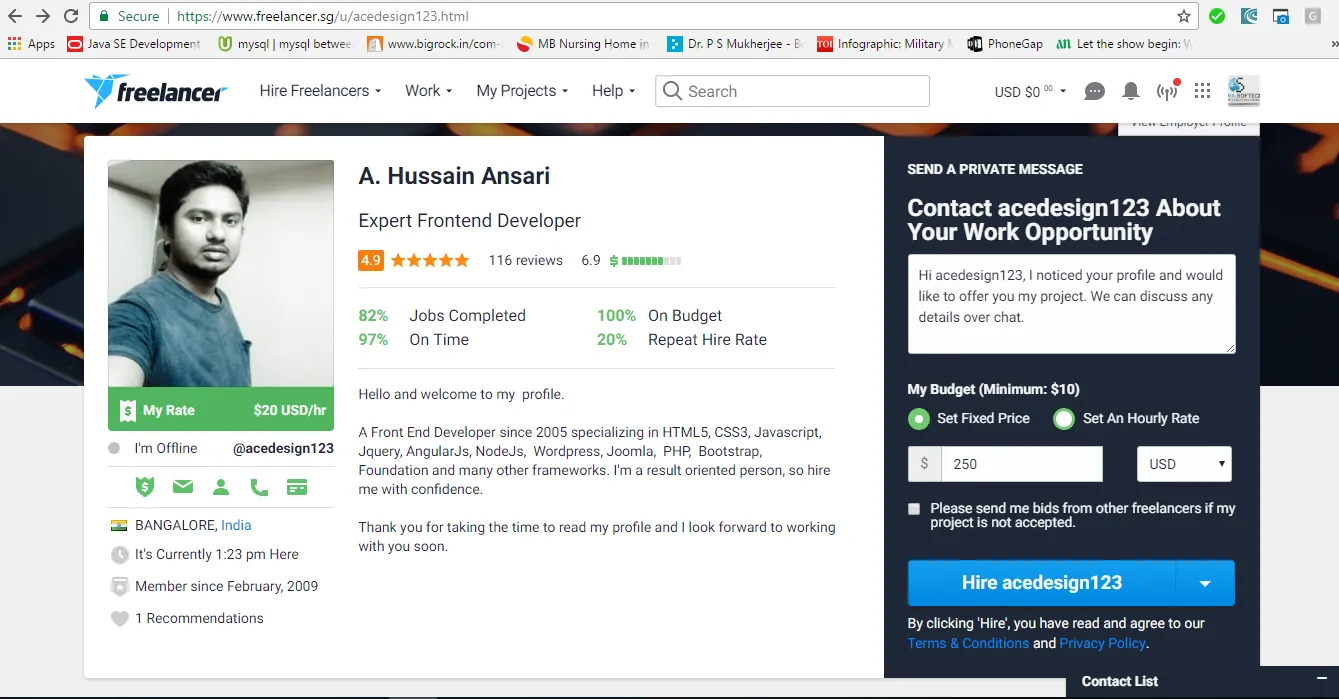1339x699 pixels.
Task: Click the email verified envelope icon
Action: coord(182,487)
